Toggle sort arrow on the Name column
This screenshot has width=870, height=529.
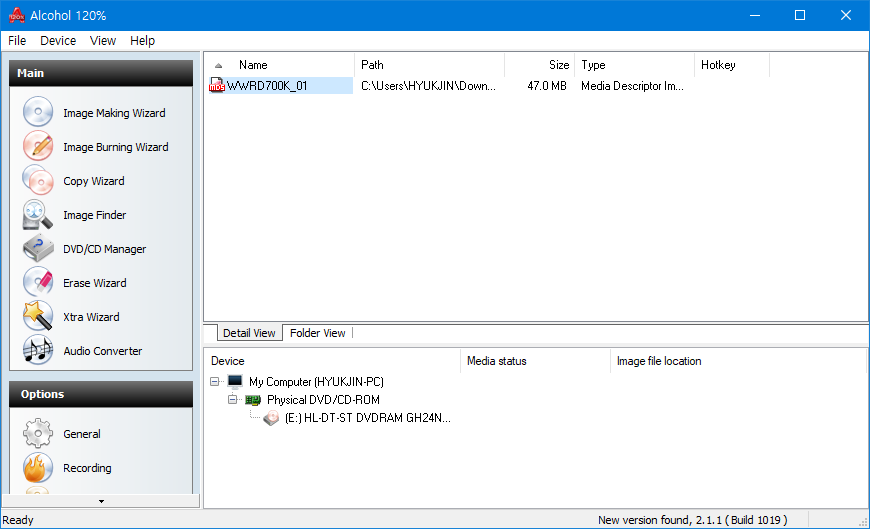coord(219,66)
